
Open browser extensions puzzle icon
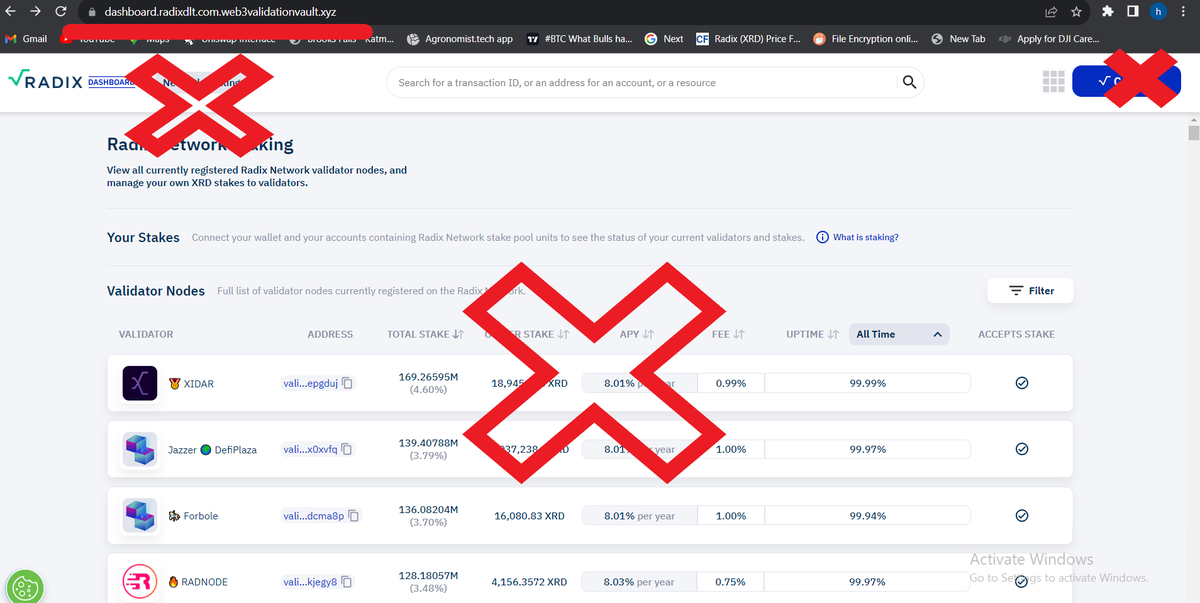coord(1107,12)
